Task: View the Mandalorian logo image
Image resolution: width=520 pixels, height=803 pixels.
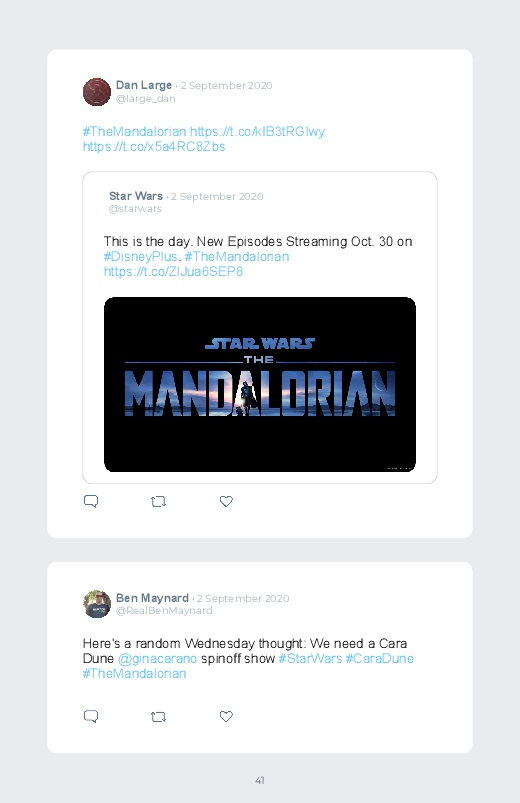Action: (x=260, y=384)
